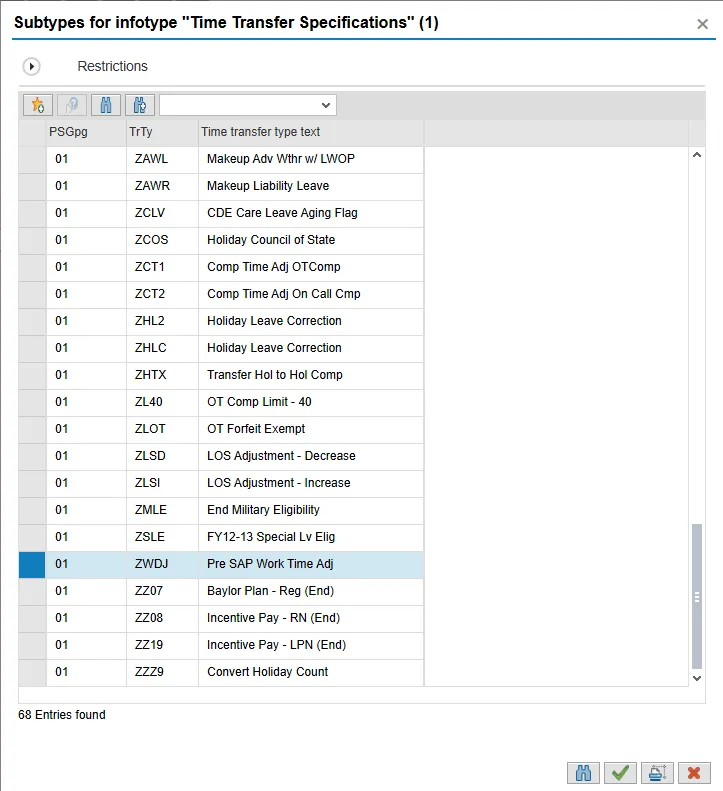Select row selector for ZWDJ entry

(x=32, y=564)
